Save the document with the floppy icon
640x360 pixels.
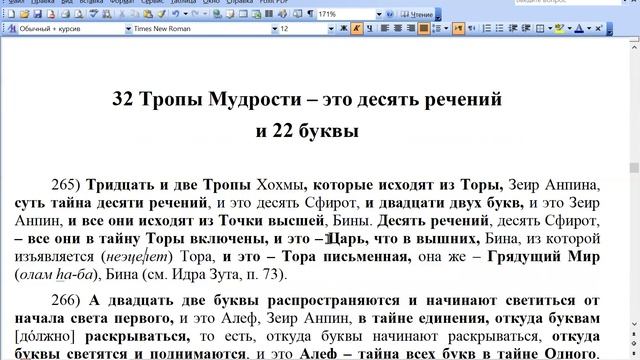pyautogui.click(x=38, y=14)
